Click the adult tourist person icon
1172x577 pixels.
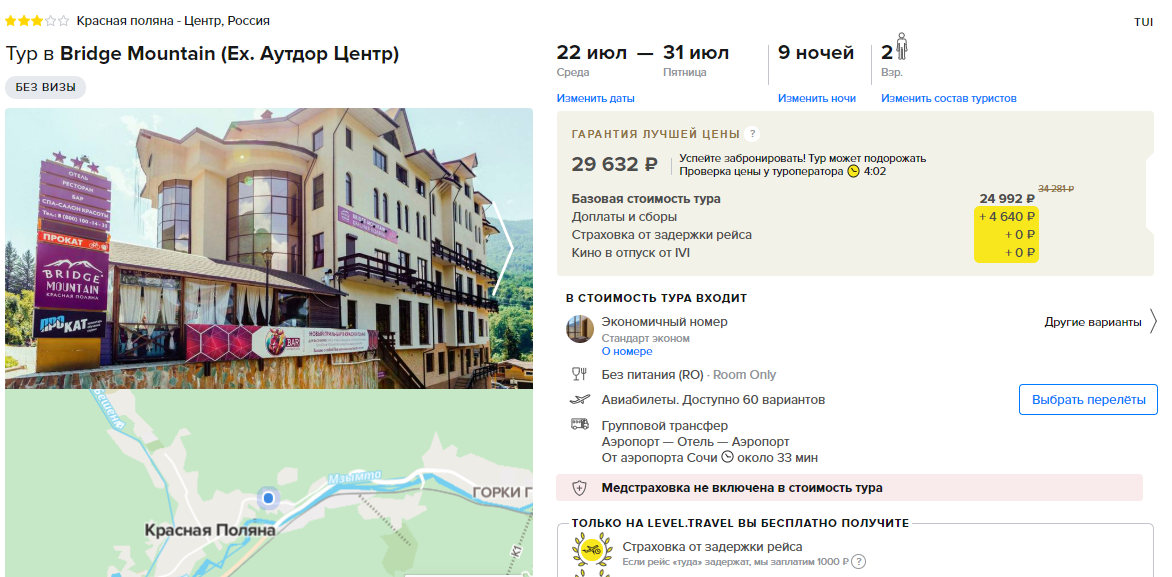pyautogui.click(x=901, y=47)
